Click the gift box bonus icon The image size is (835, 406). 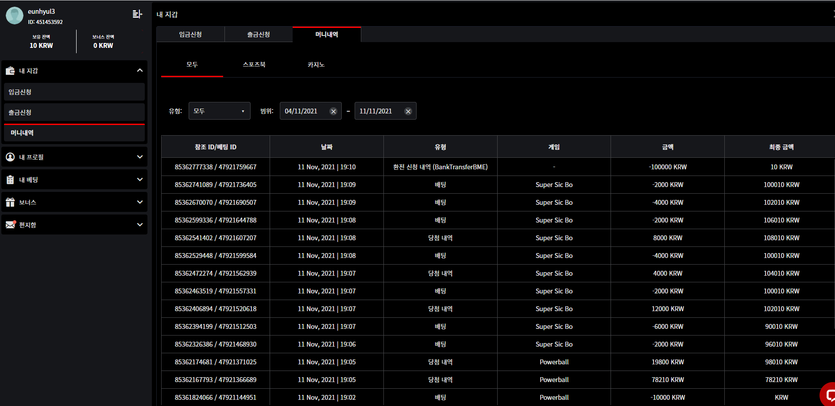click(x=10, y=202)
